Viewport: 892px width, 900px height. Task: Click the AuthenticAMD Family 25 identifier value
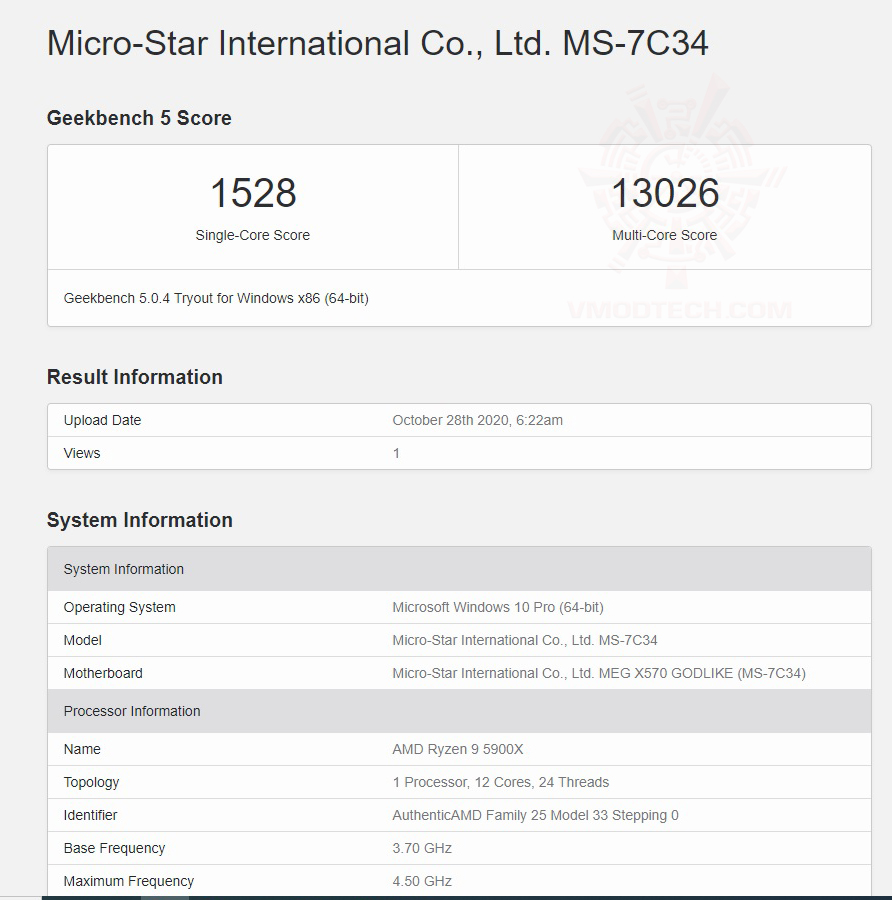pyautogui.click(x=535, y=815)
